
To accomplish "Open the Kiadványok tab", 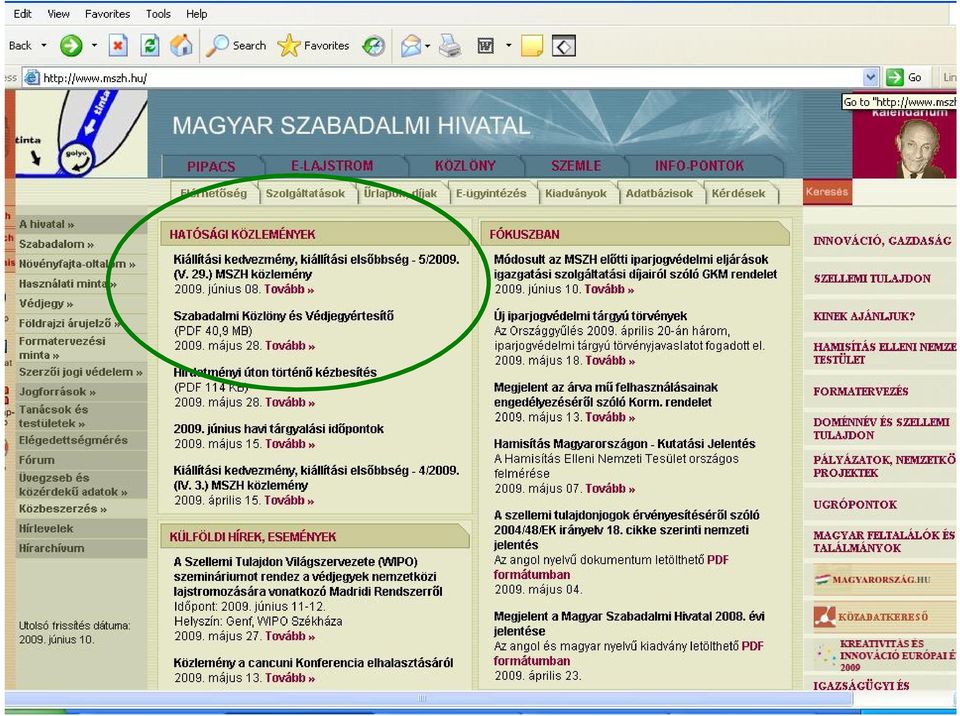I will (576, 193).
